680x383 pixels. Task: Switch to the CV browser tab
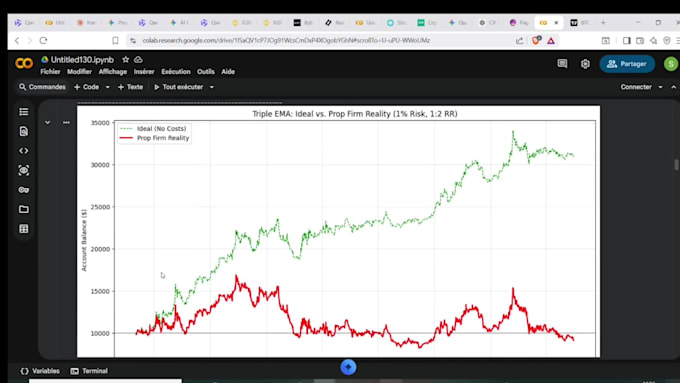pyautogui.click(x=487, y=23)
